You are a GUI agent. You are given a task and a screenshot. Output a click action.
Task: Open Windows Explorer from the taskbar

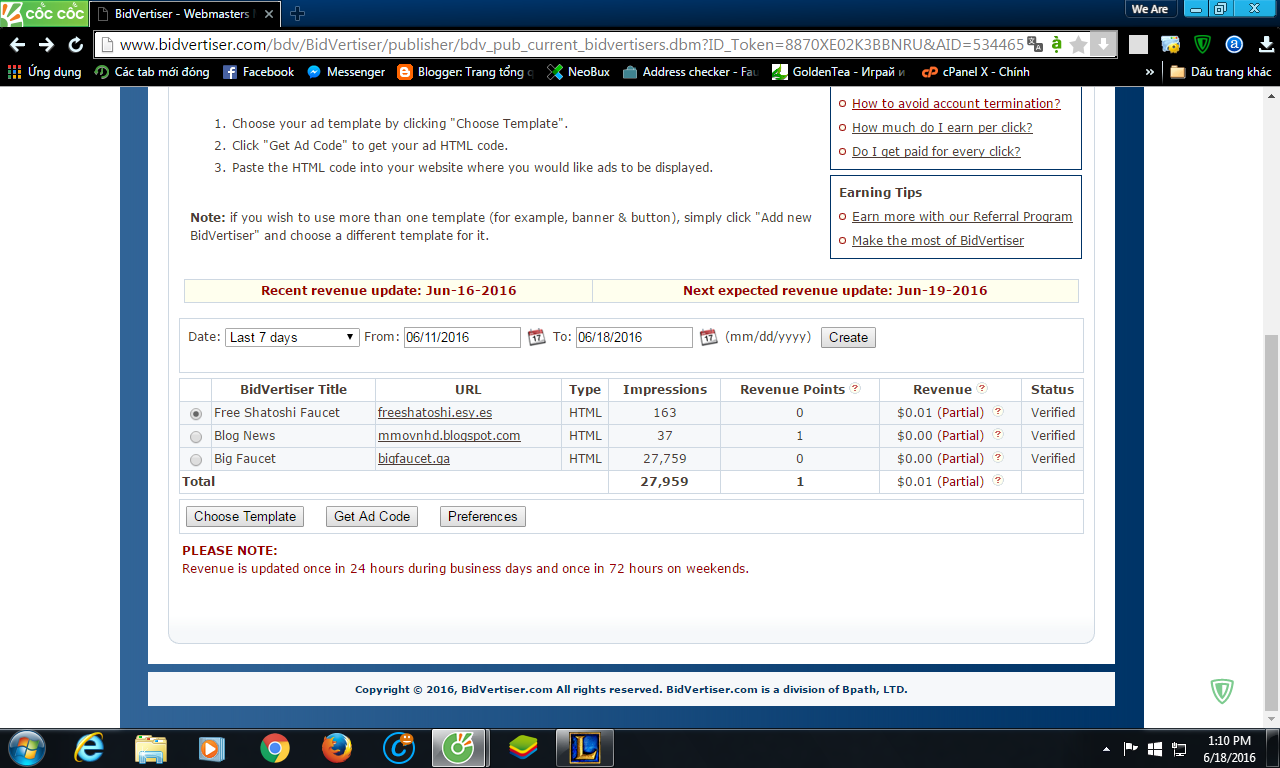click(x=151, y=748)
